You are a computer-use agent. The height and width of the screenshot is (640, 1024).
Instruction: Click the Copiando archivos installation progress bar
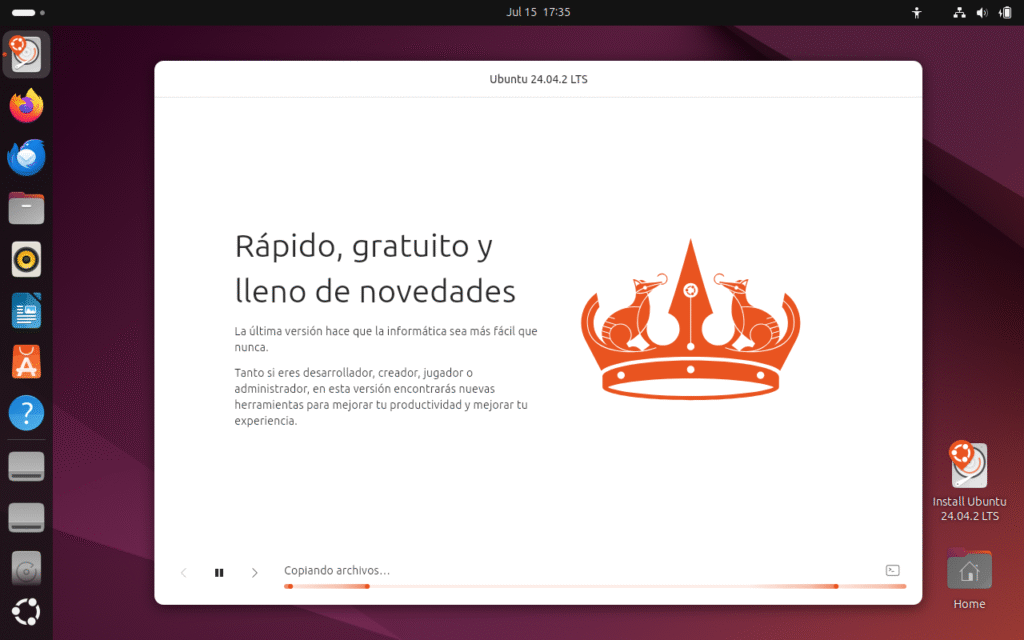(595, 586)
